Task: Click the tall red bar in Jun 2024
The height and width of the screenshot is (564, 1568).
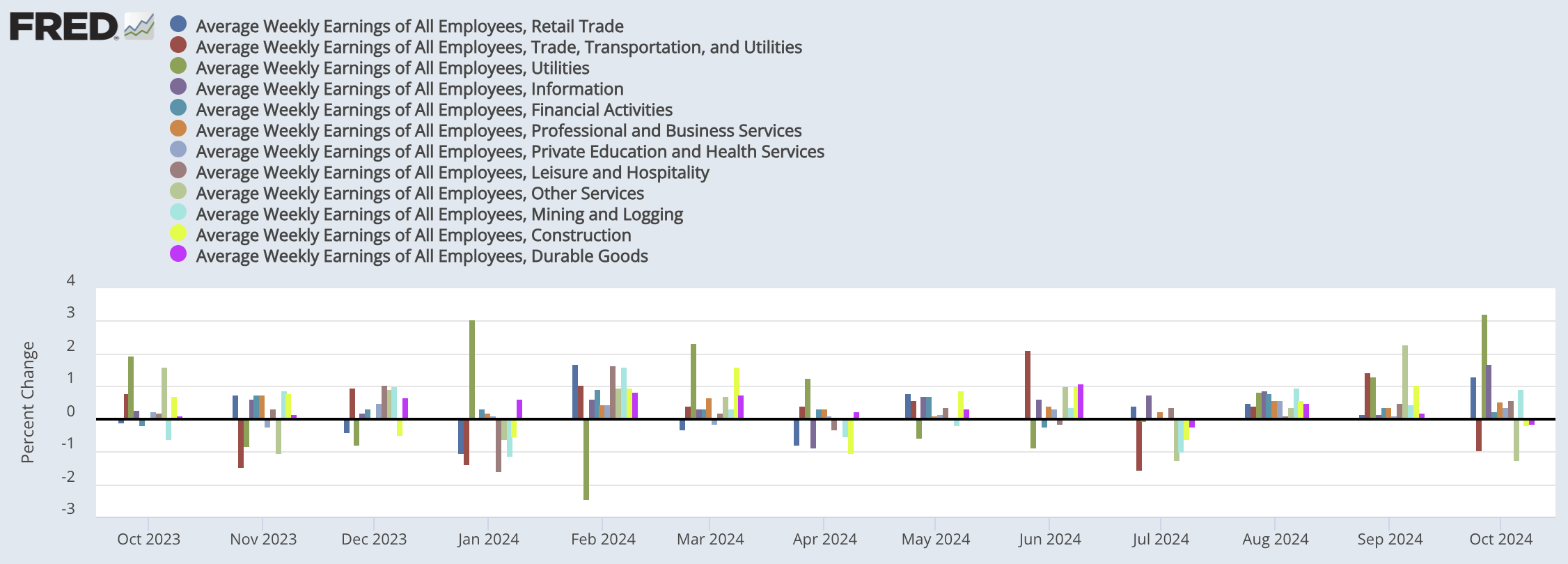Action: [x=1028, y=384]
